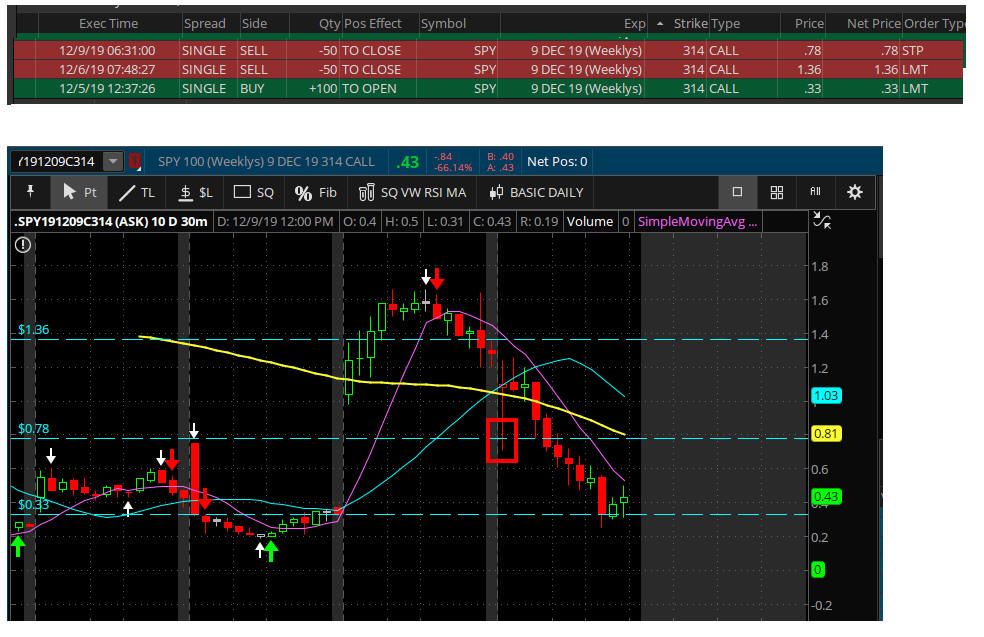The image size is (984, 637).
Task: Click the Exp column header
Action: pyautogui.click(x=634, y=24)
